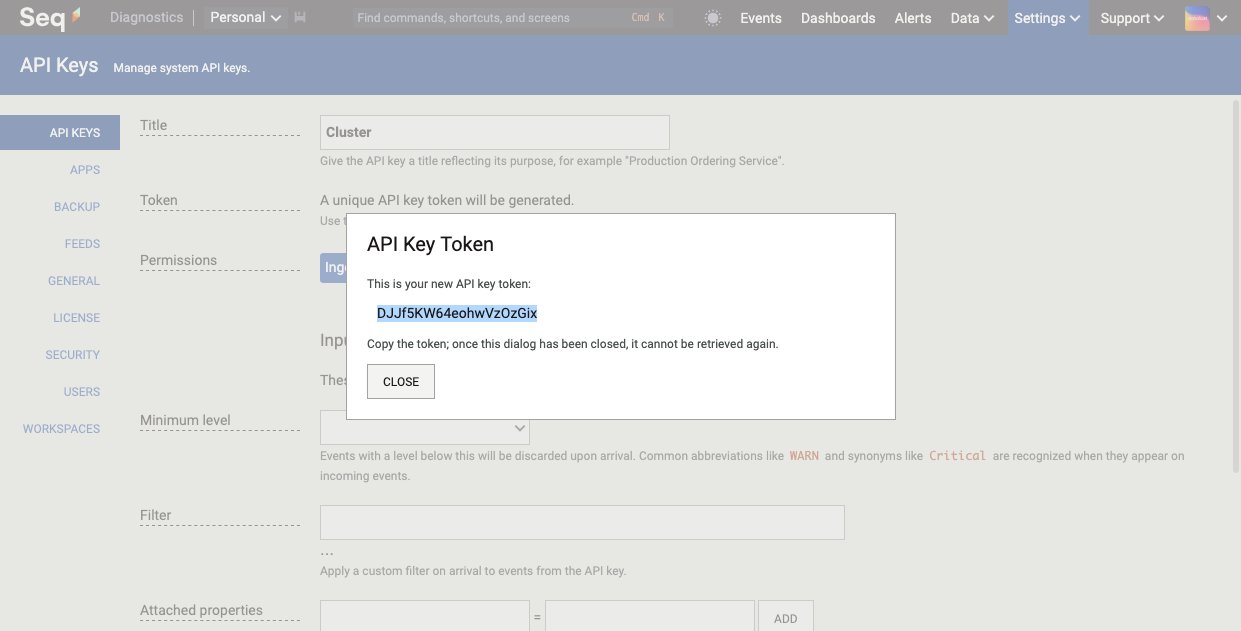Open USERS settings section
Viewport: 1241px width, 631px height.
click(x=82, y=392)
